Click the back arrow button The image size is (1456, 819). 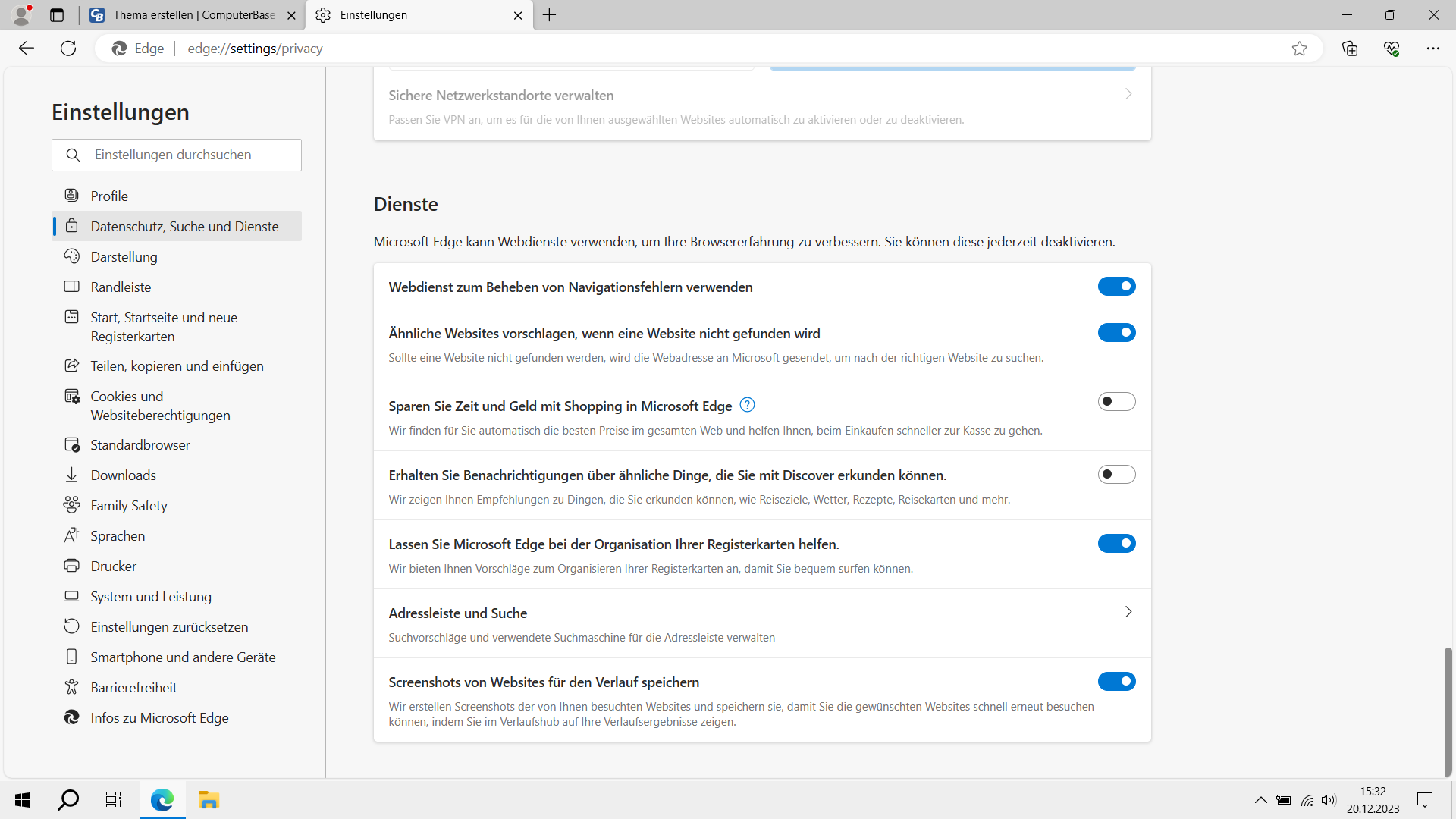(x=27, y=49)
